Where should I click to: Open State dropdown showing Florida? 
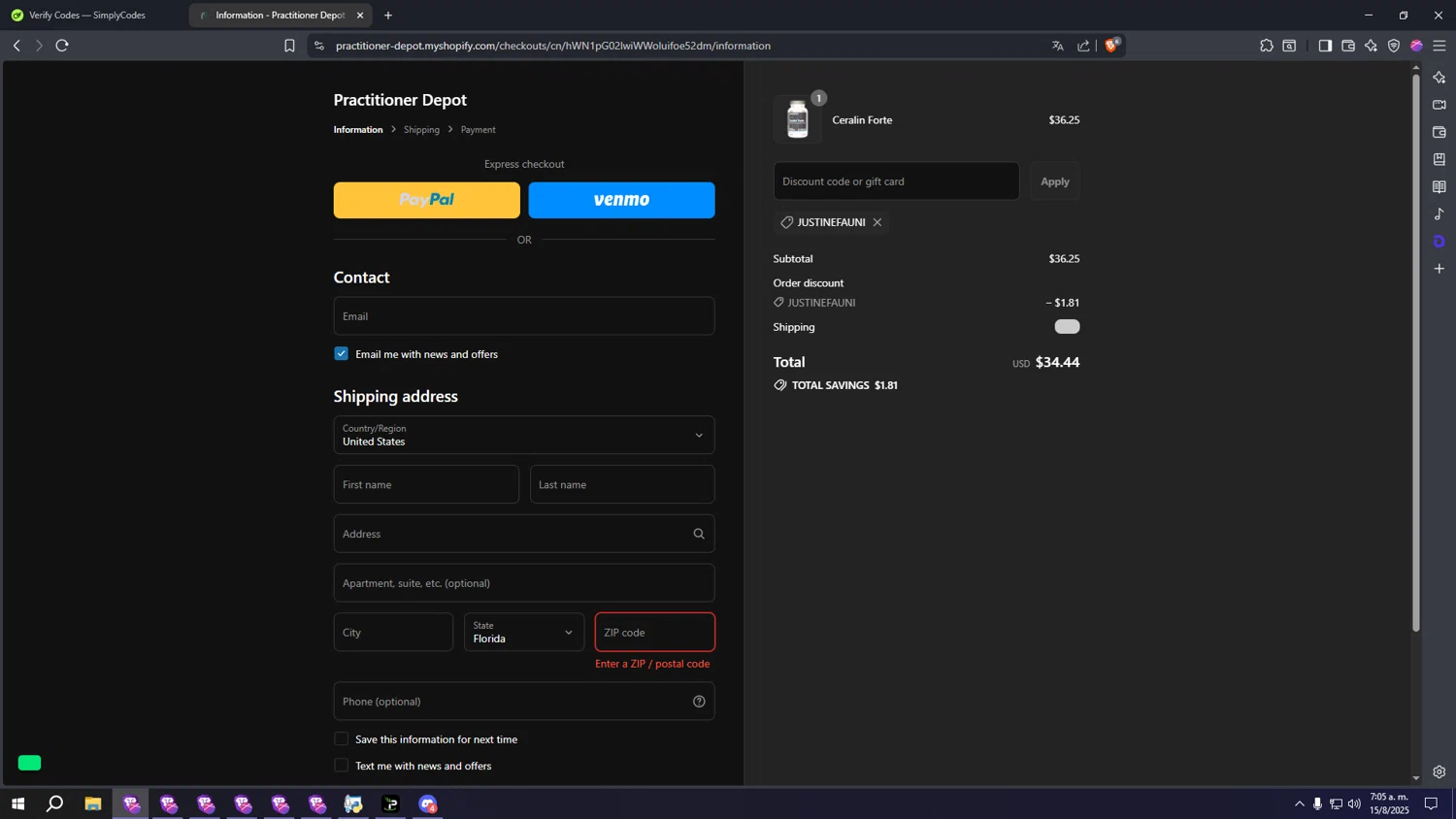click(x=524, y=632)
